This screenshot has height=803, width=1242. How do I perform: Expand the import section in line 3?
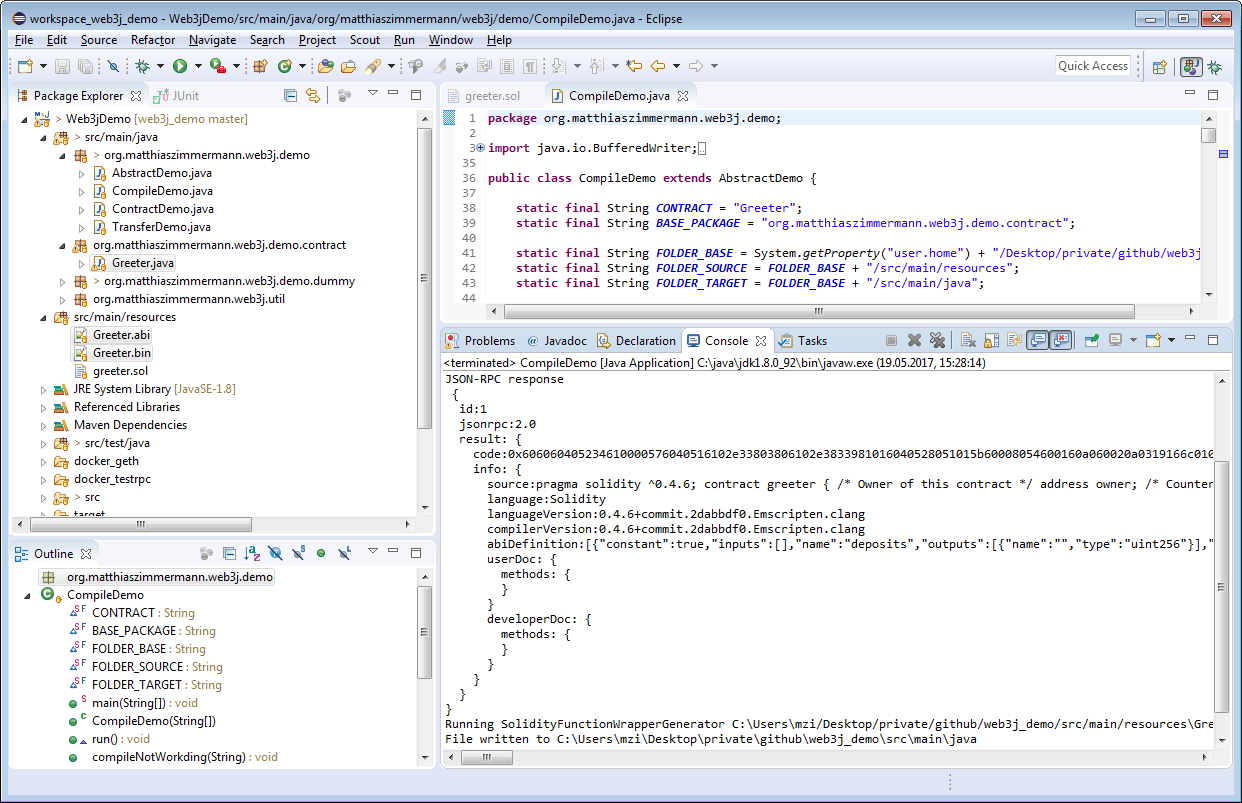click(480, 148)
